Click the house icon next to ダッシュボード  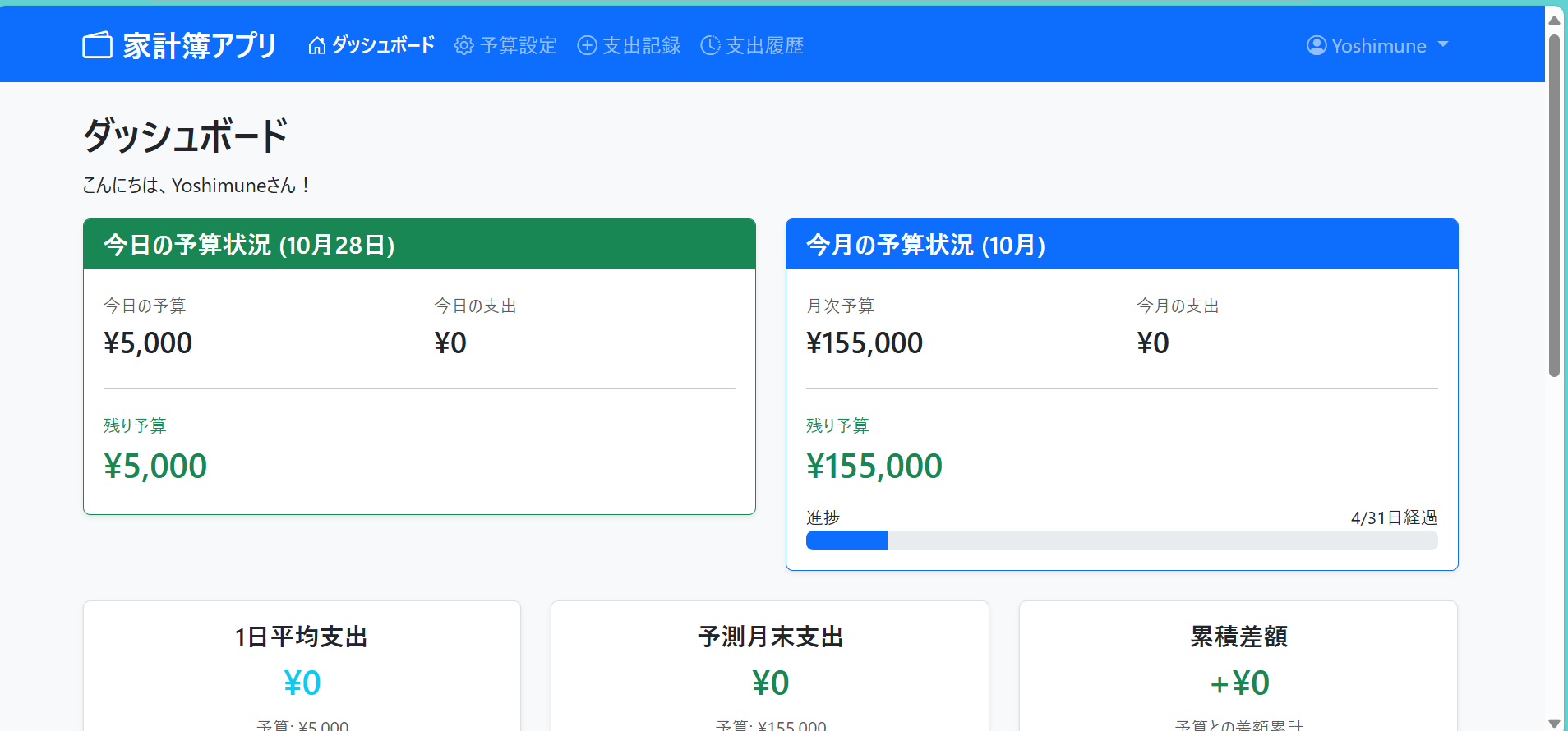[317, 45]
